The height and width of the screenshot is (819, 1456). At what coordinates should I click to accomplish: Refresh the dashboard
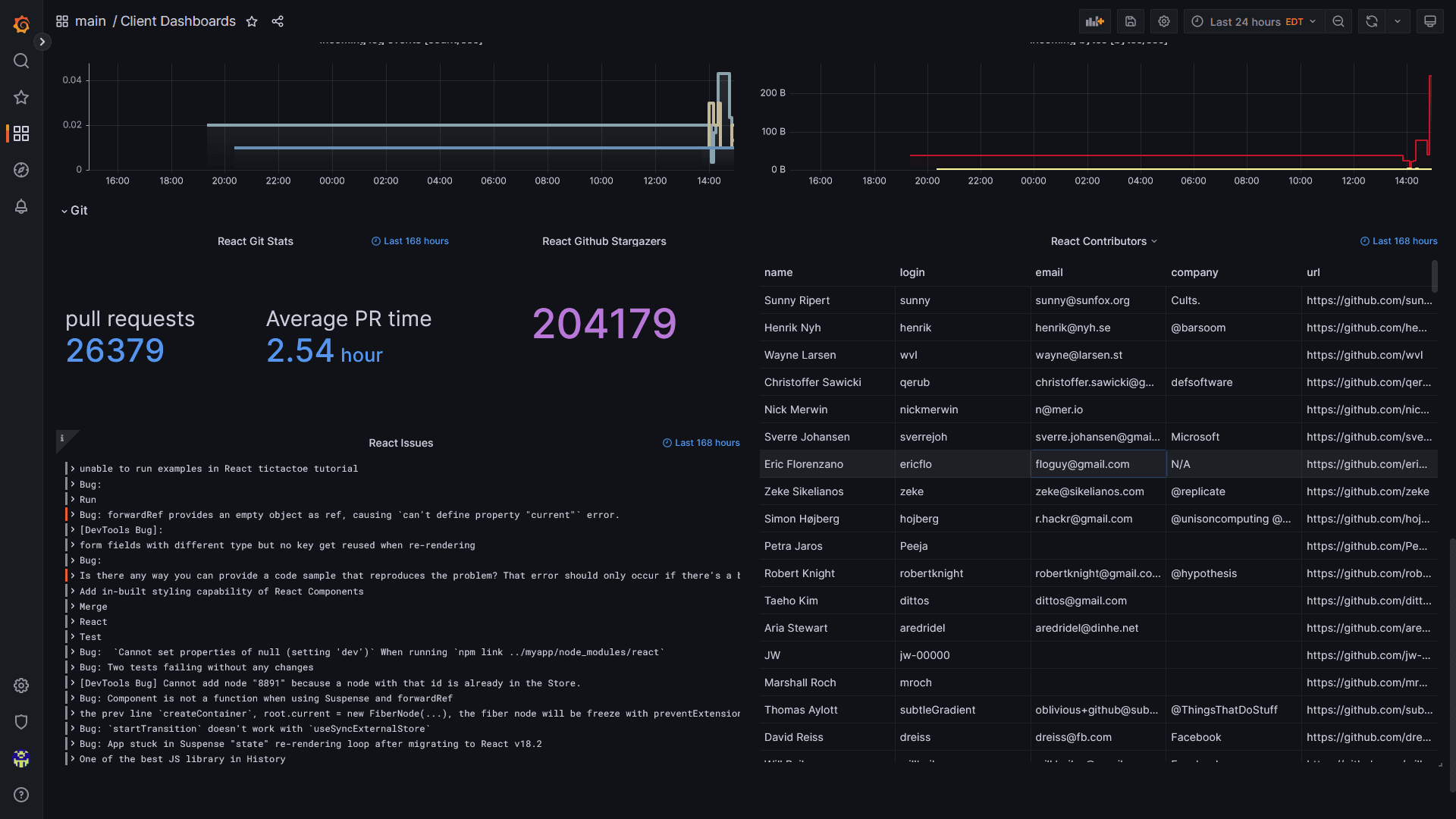[1372, 21]
